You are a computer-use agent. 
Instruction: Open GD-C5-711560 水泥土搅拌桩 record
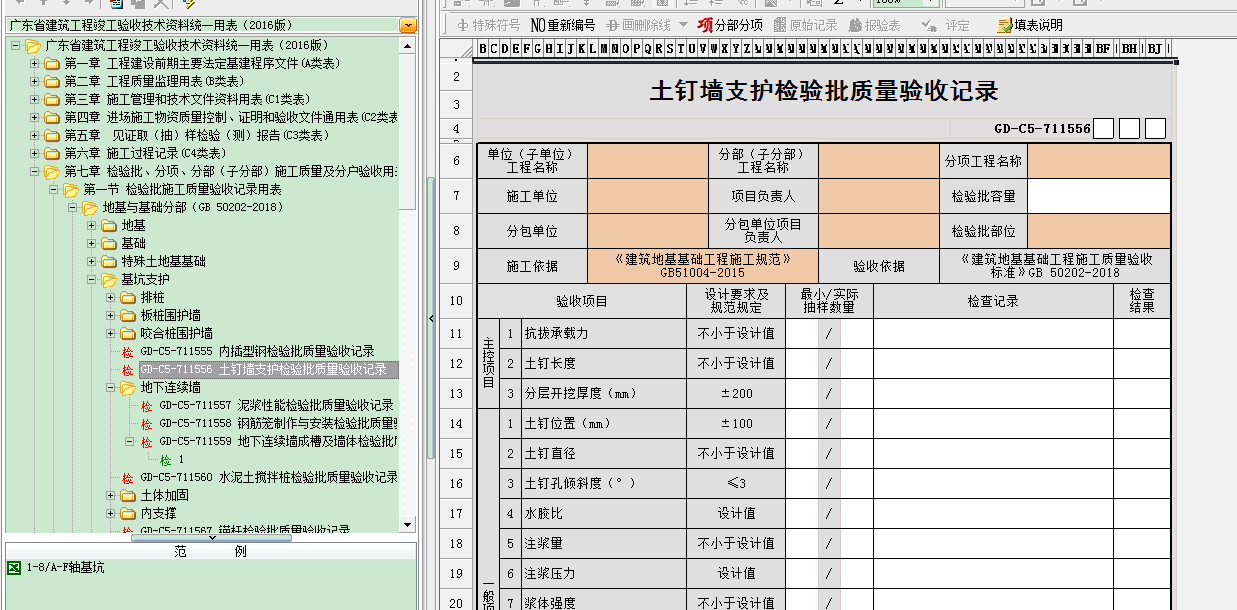click(268, 477)
